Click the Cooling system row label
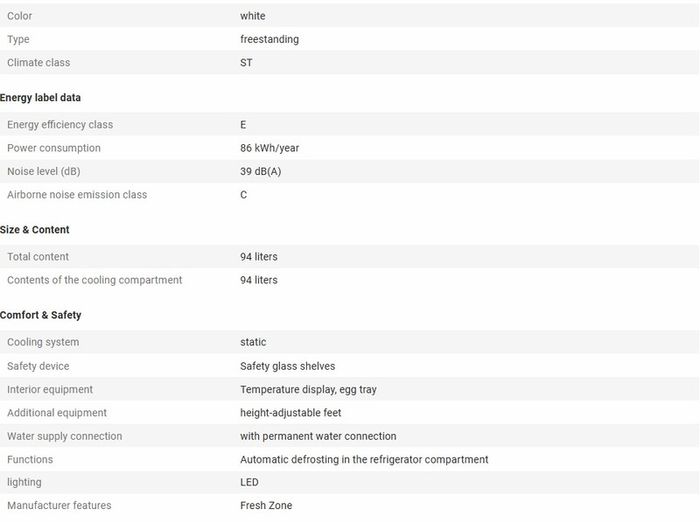The image size is (700, 522). (x=43, y=342)
